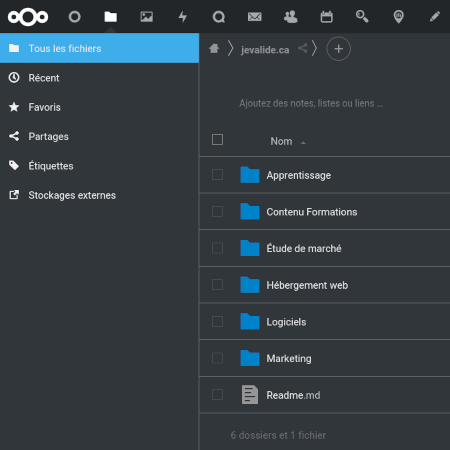Sort by Nom column header
The image size is (450, 450).
pyautogui.click(x=281, y=141)
